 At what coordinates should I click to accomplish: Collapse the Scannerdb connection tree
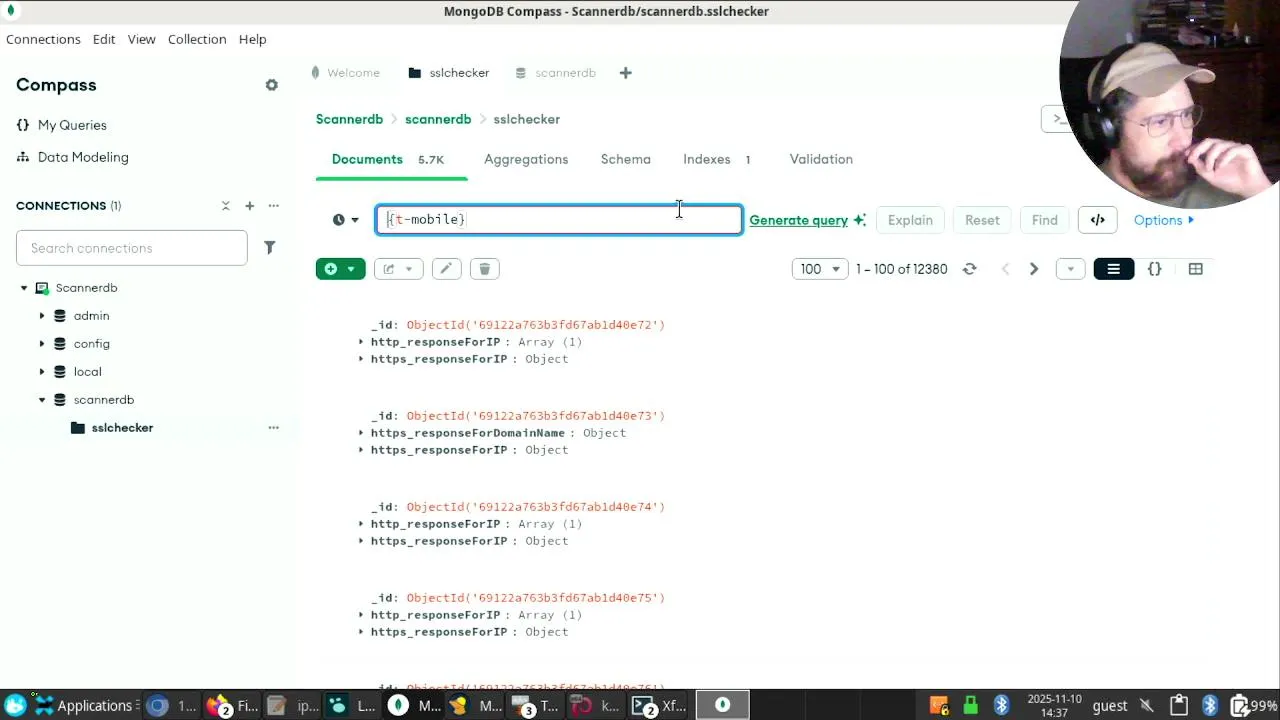tap(24, 288)
